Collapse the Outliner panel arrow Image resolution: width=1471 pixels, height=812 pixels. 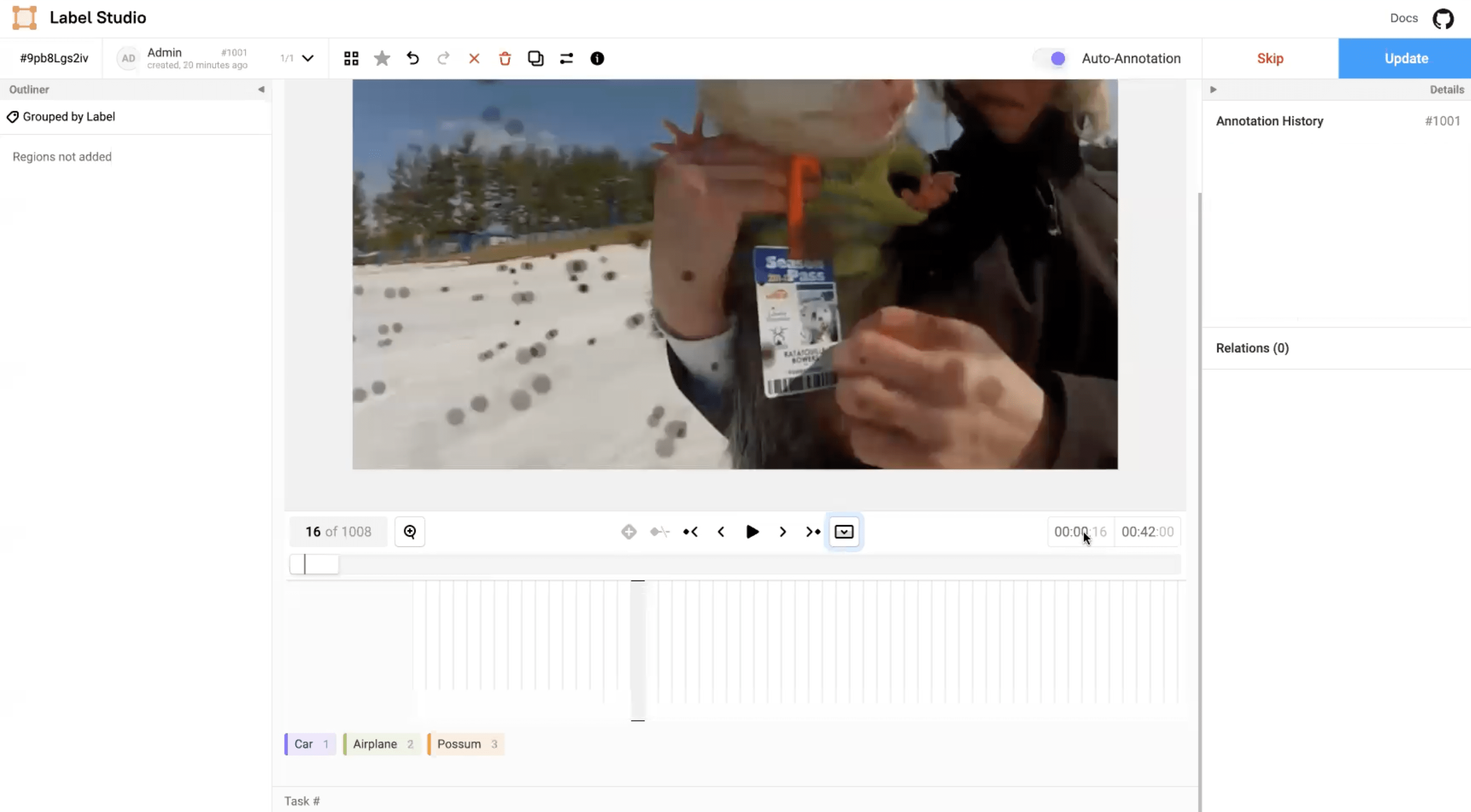click(x=261, y=90)
